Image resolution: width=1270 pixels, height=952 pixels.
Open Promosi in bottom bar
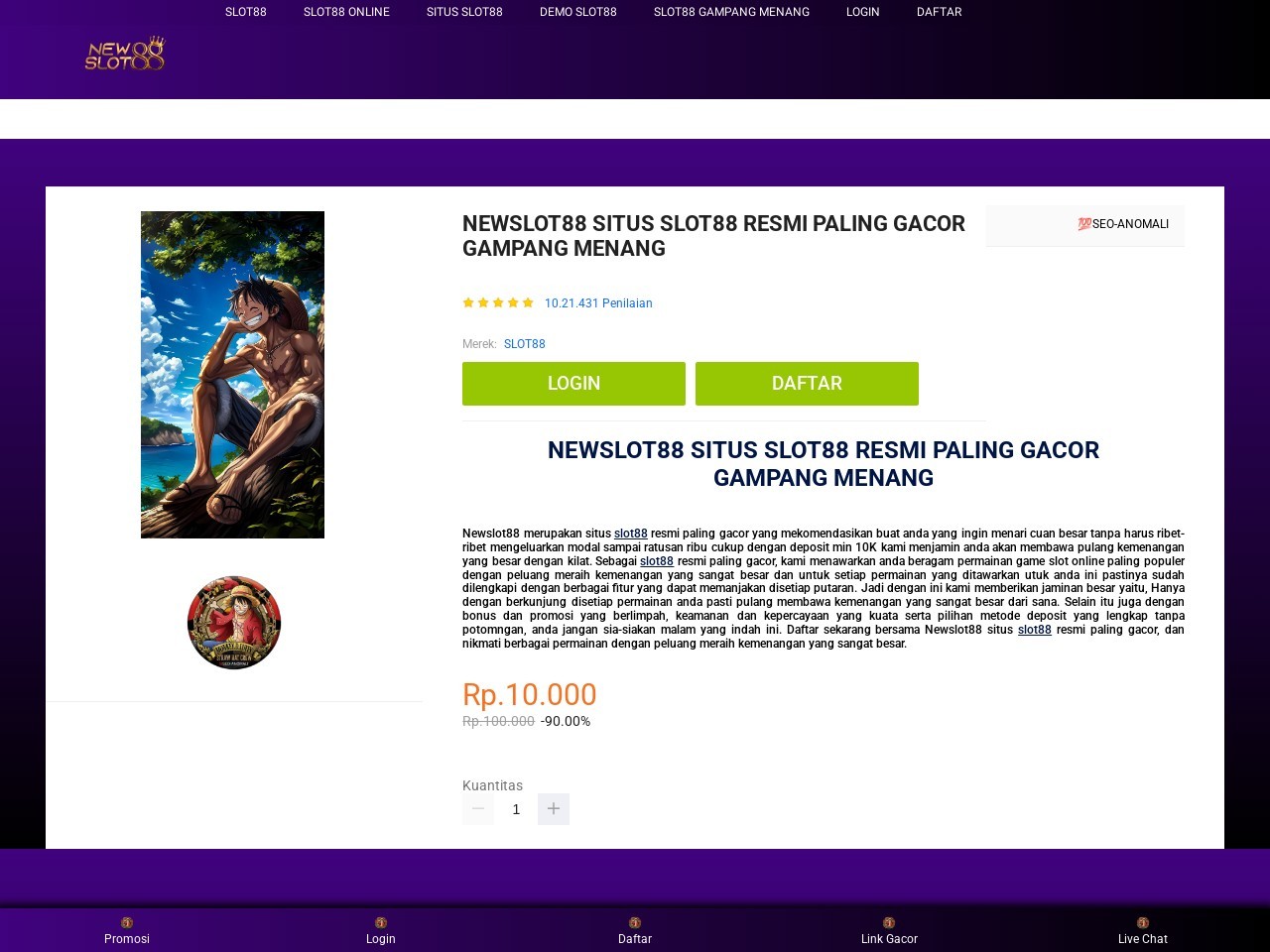(x=127, y=931)
